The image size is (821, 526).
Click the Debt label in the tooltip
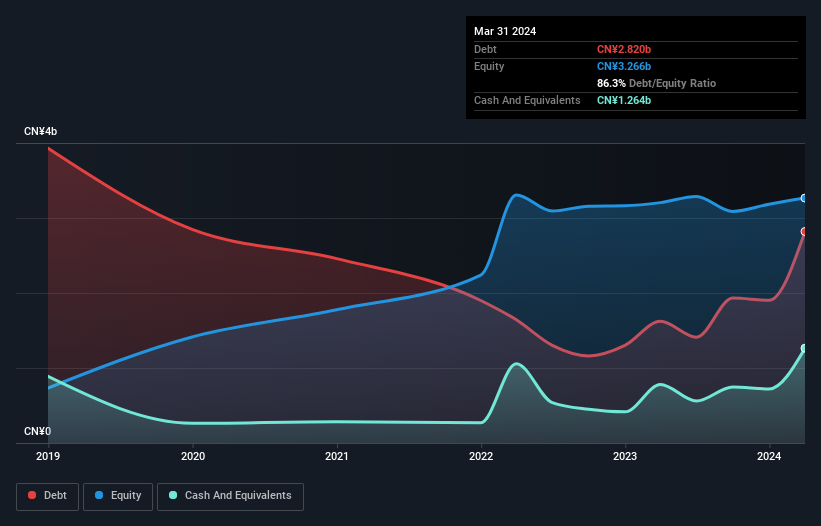[485, 49]
